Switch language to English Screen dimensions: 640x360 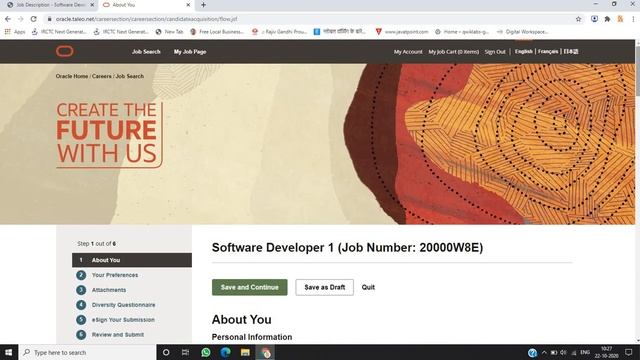524,51
